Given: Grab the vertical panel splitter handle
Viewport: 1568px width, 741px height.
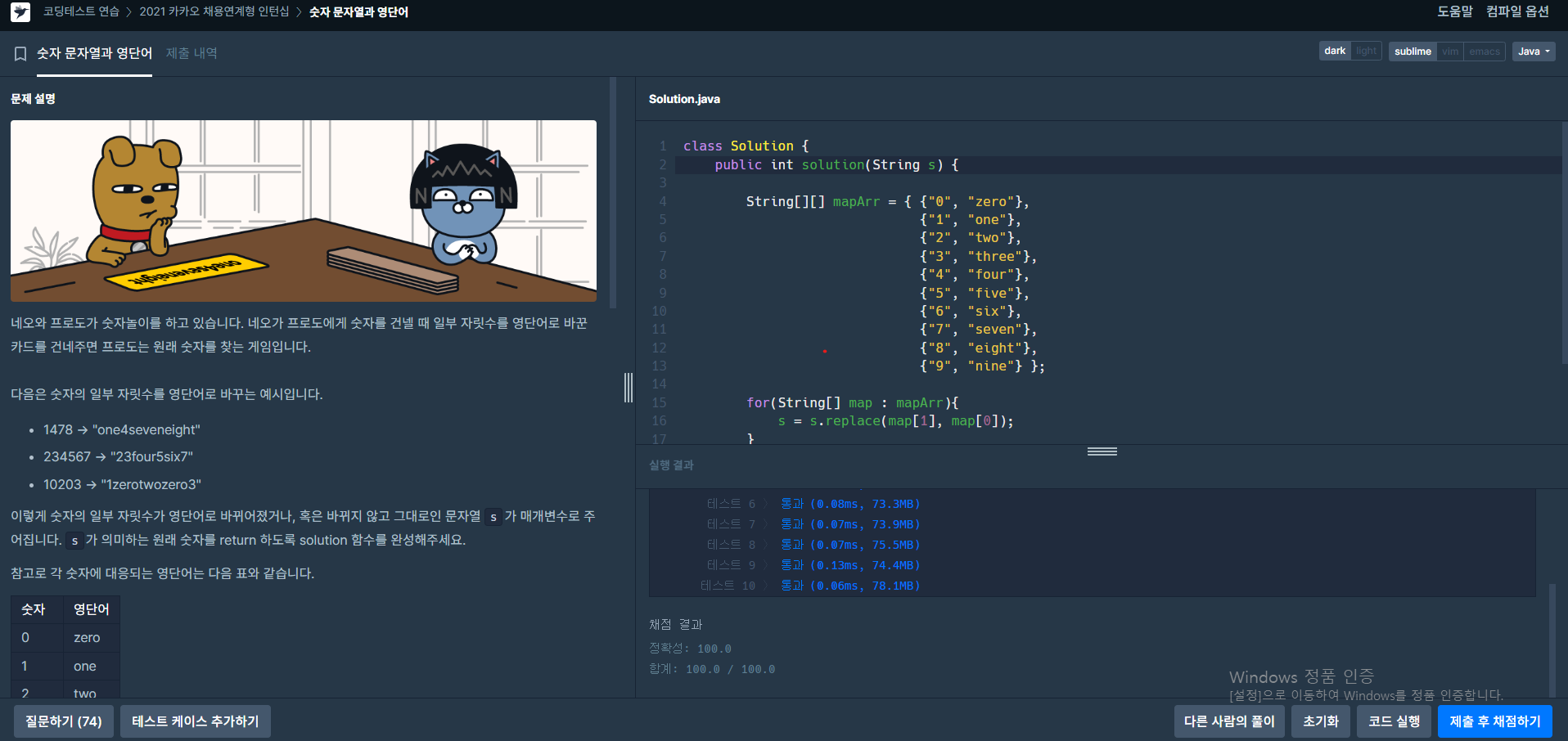Looking at the screenshot, I should pos(629,388).
